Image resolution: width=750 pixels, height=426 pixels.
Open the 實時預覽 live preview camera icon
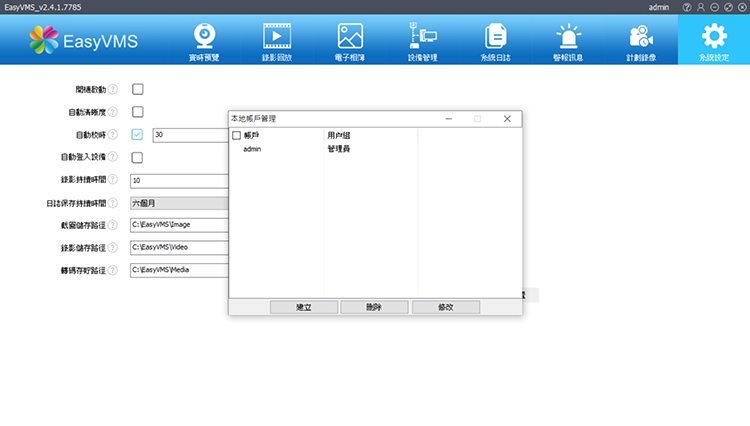(204, 38)
